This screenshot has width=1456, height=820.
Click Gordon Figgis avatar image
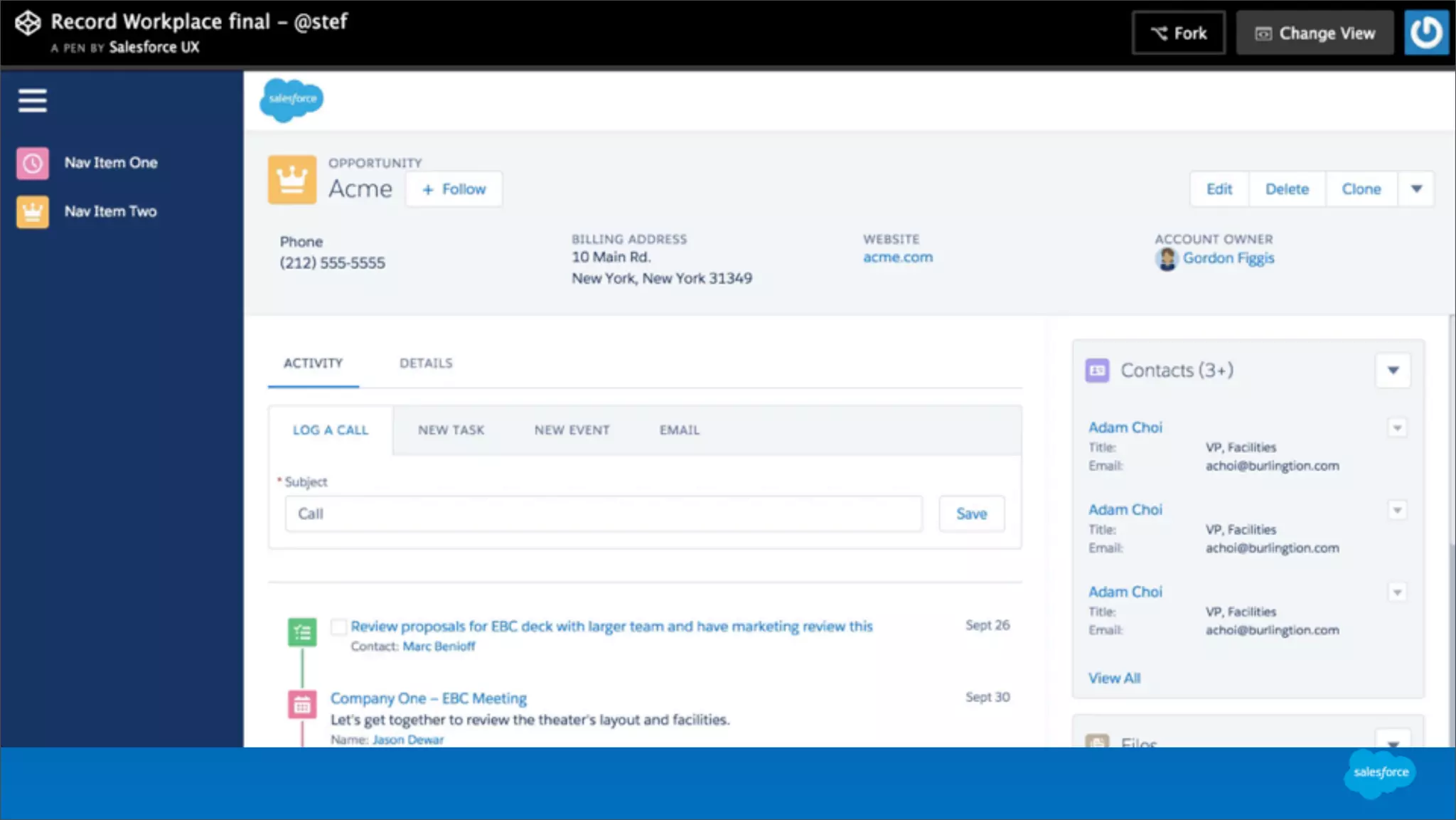pyautogui.click(x=1167, y=259)
